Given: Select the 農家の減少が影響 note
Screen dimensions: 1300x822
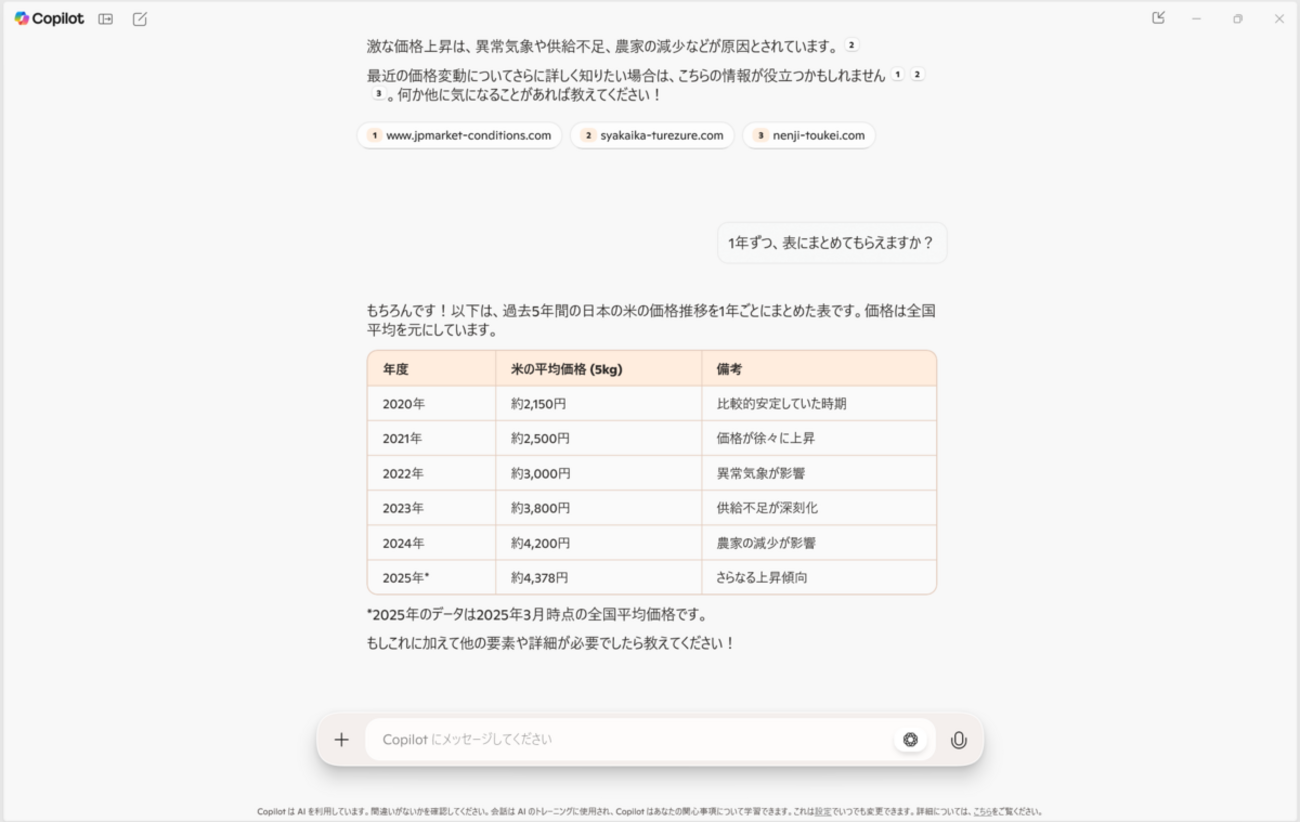Looking at the screenshot, I should coord(819,543).
